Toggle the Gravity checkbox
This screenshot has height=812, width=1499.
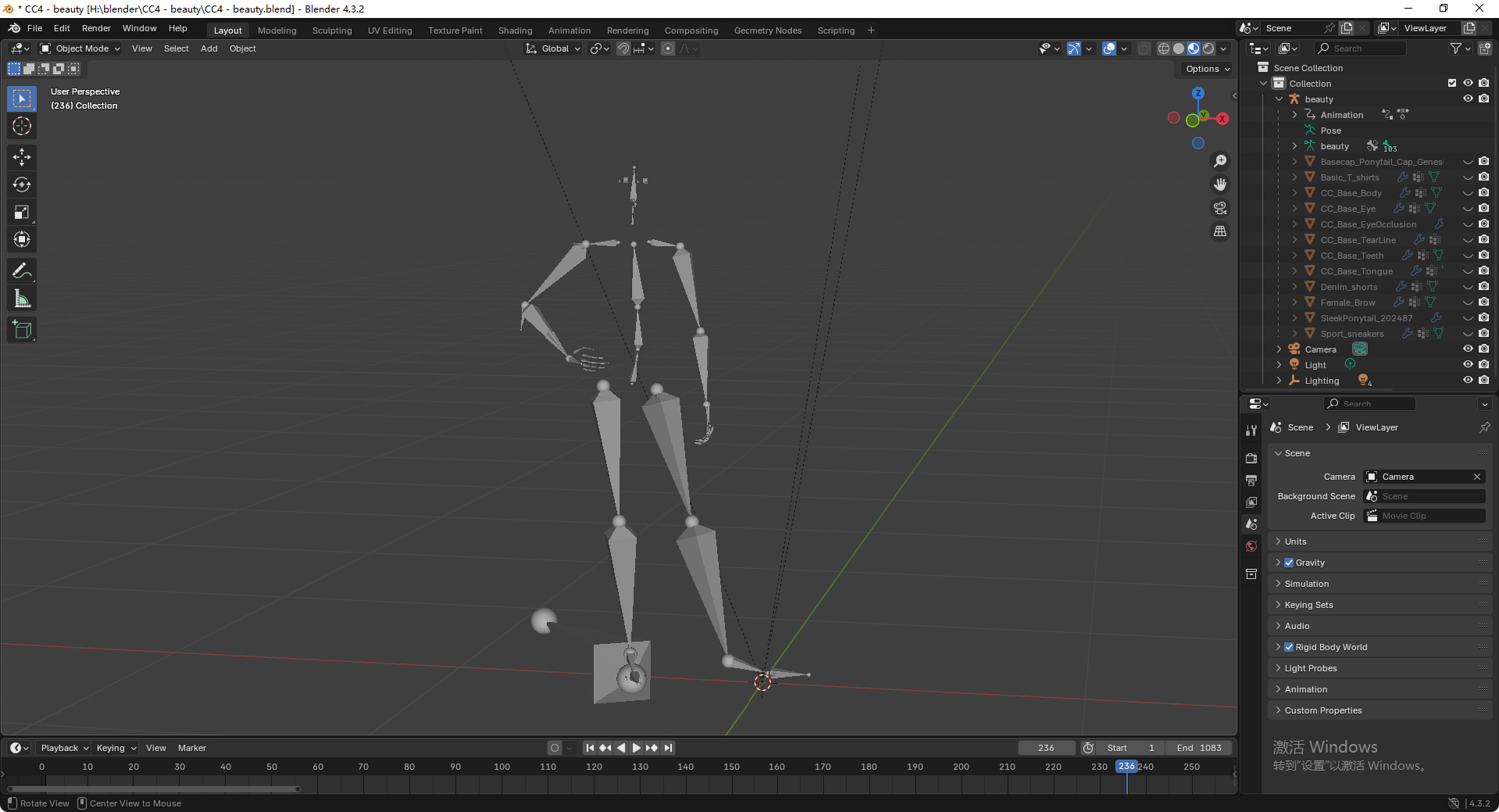tap(1289, 563)
